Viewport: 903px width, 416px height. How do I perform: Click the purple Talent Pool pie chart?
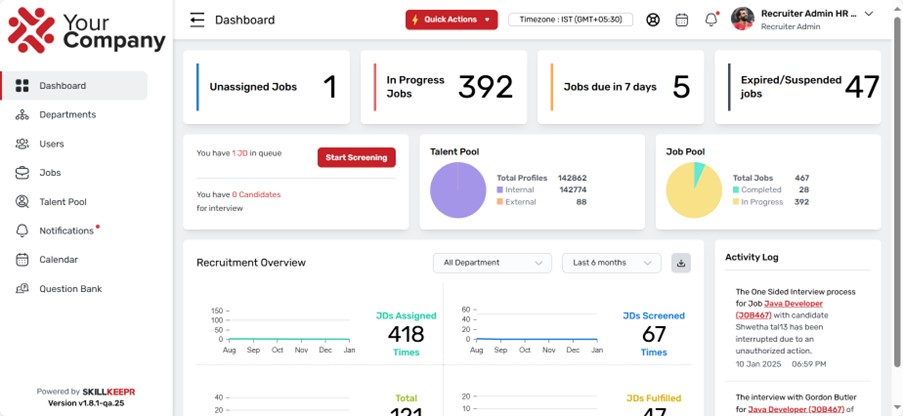[x=458, y=190]
